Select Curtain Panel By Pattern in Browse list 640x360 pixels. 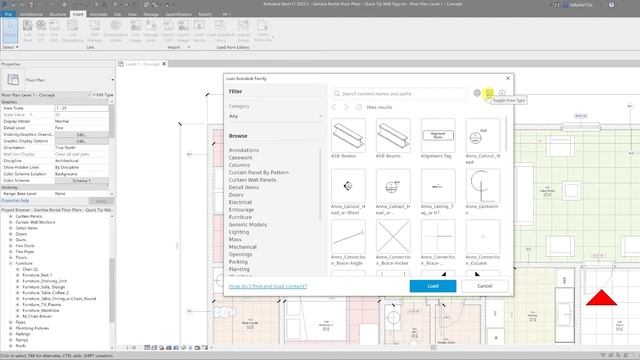(x=259, y=173)
